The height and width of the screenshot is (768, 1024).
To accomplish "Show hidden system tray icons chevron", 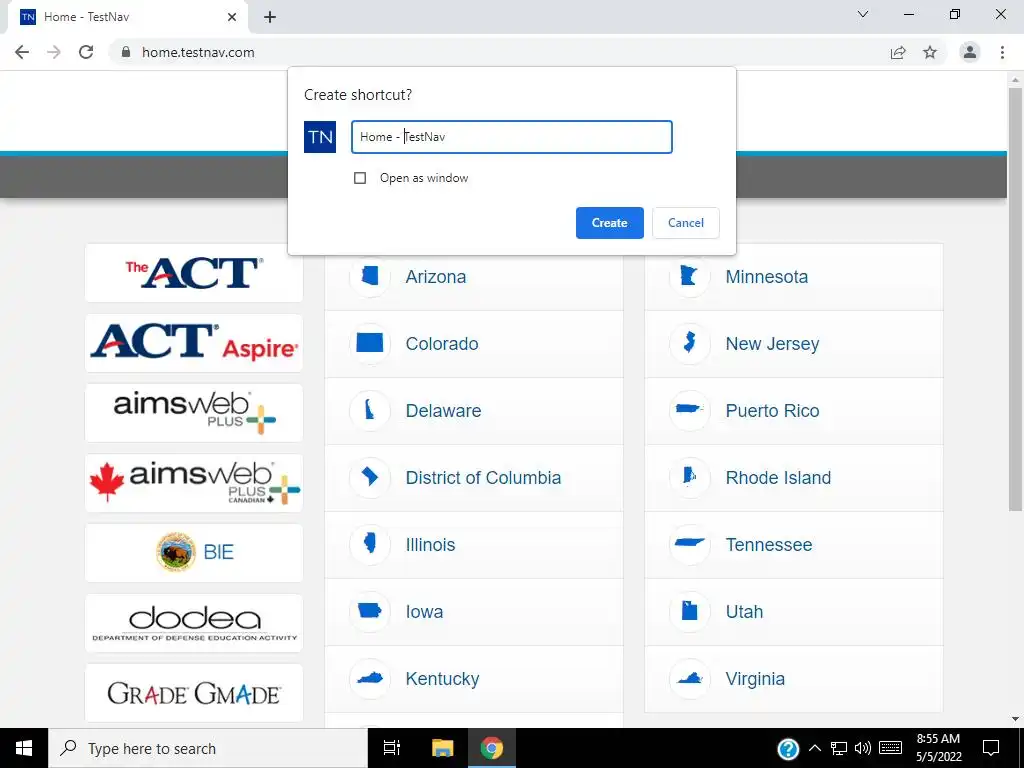I will point(814,748).
